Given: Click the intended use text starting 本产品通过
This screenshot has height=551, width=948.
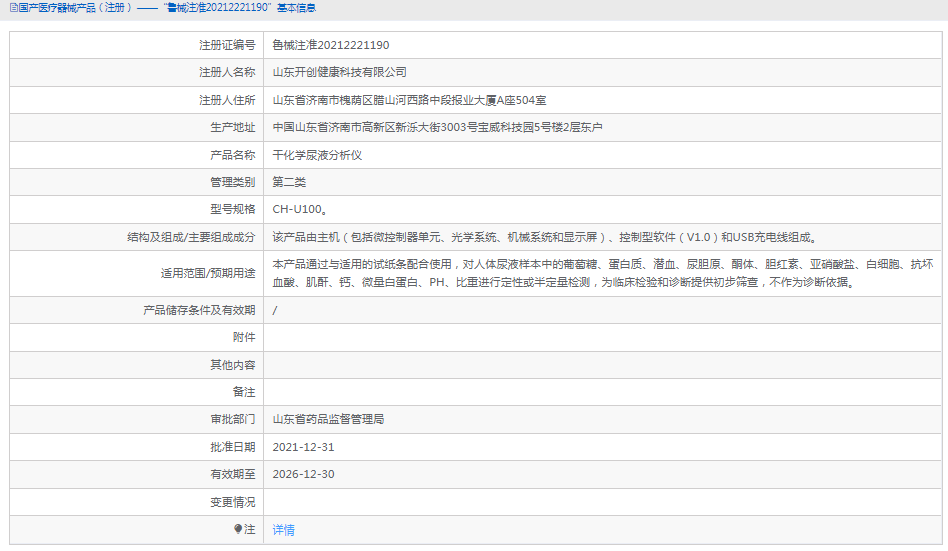Looking at the screenshot, I should [603, 273].
